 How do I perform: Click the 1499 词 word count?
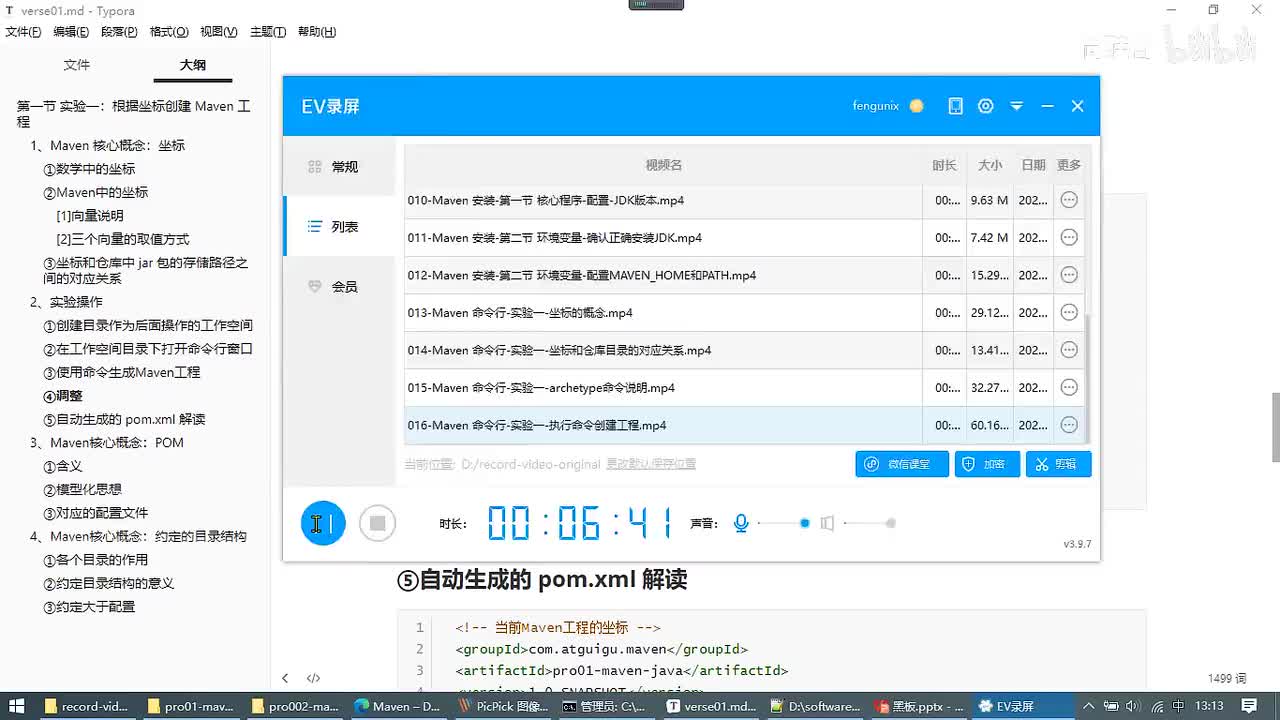1227,678
